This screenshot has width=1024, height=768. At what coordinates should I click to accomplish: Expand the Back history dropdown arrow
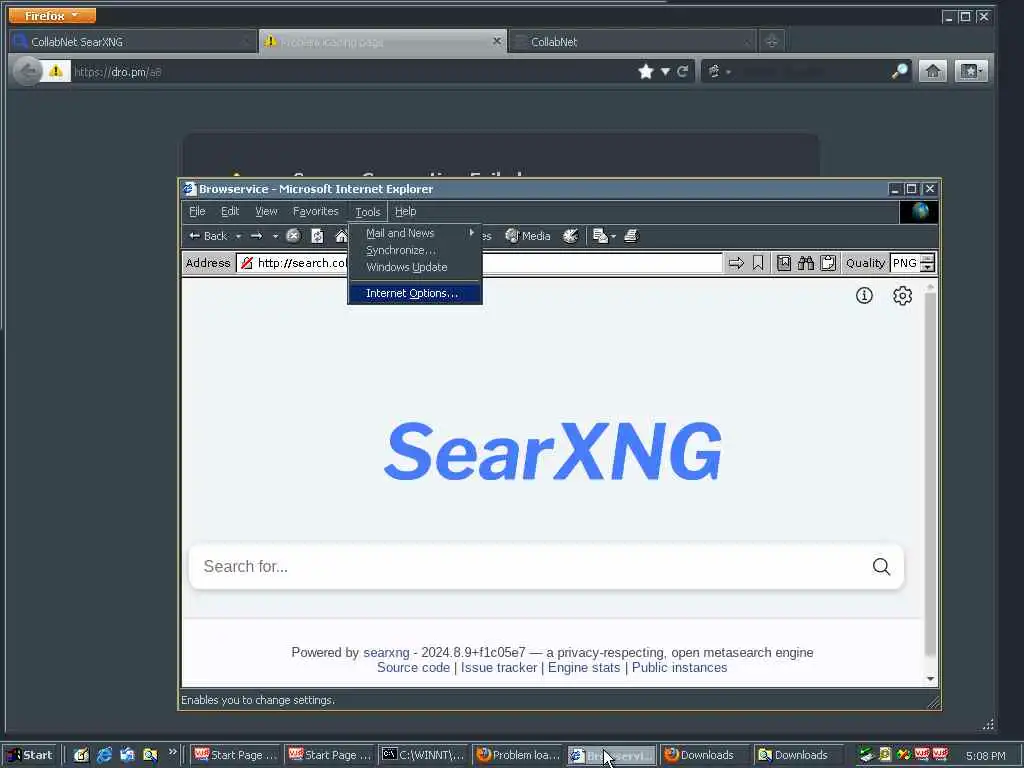click(238, 236)
